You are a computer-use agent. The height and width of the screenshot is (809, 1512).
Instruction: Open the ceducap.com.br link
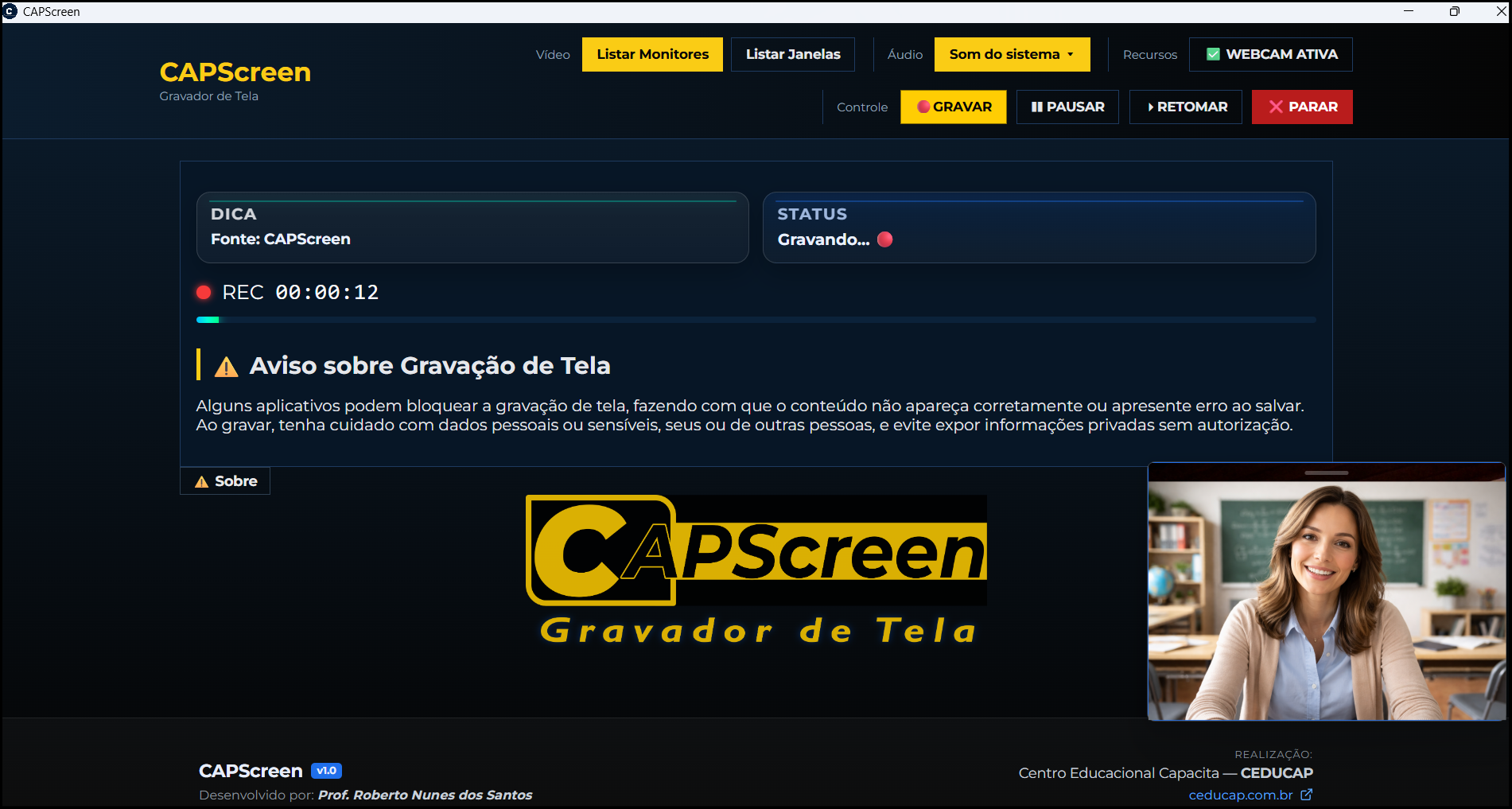click(x=1241, y=795)
